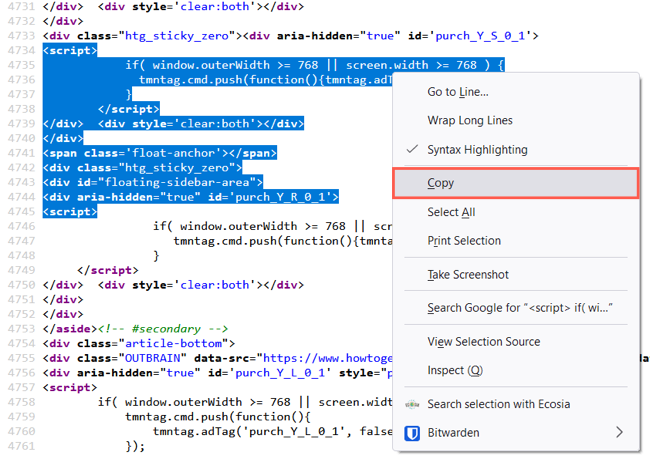Click the Bitwarden shield icon
Screen dimensions: 650x456
[x=412, y=433]
